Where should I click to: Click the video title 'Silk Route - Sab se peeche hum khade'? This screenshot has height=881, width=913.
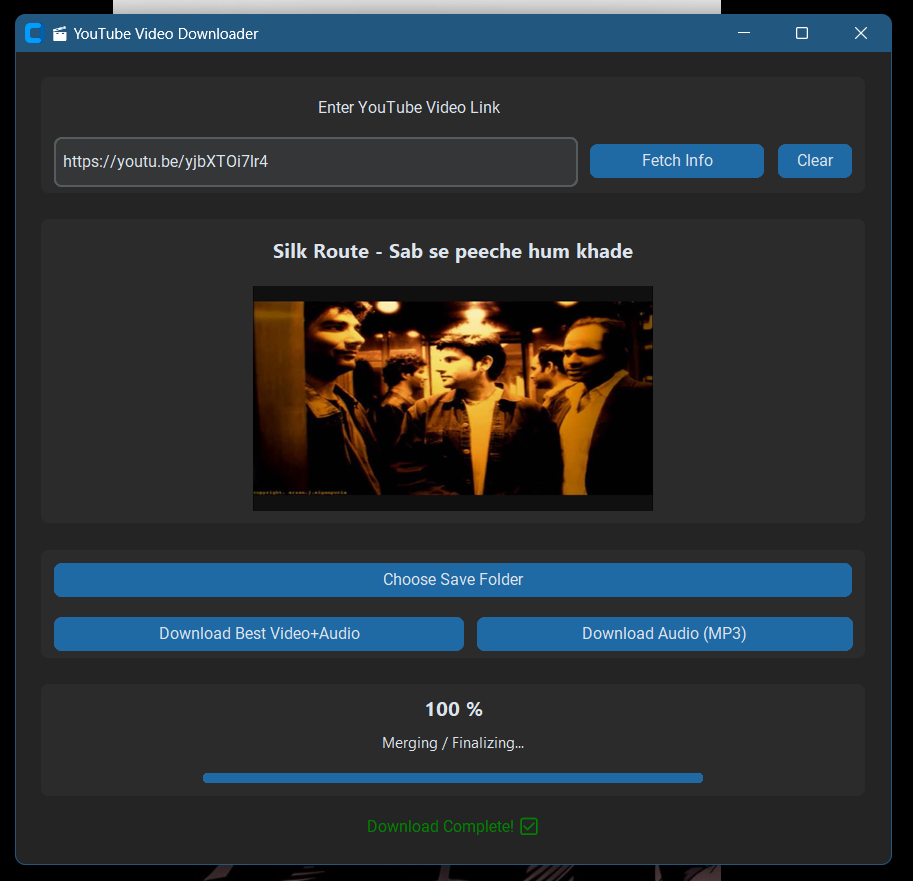click(452, 252)
